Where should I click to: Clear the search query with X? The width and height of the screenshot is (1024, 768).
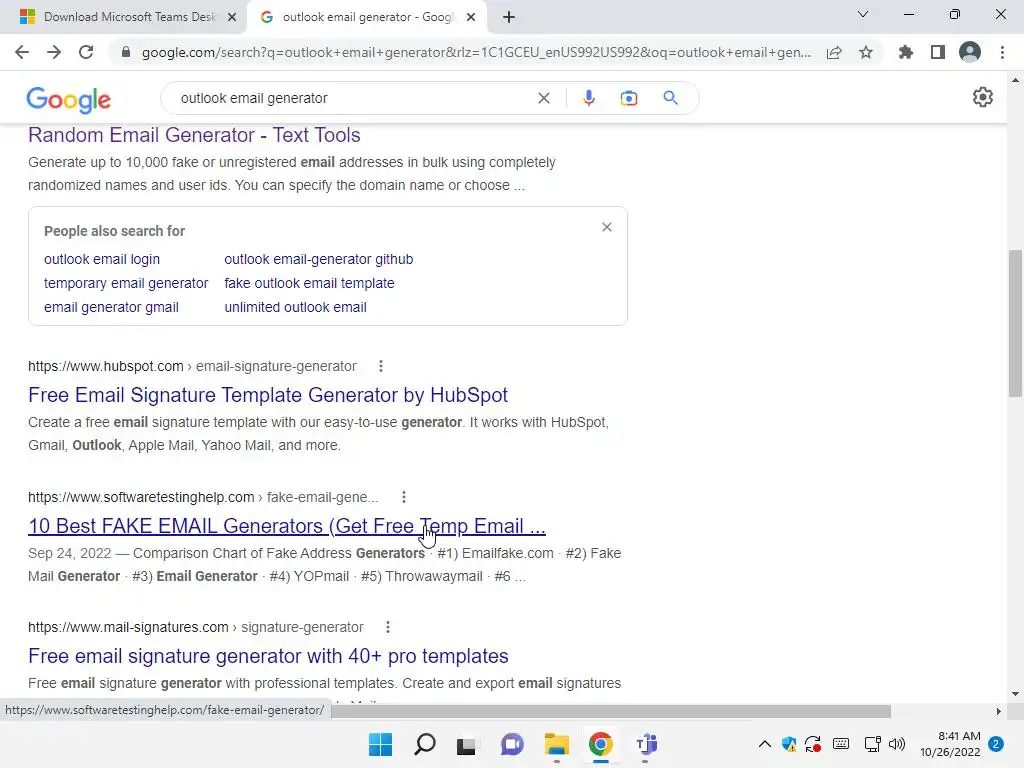543,98
